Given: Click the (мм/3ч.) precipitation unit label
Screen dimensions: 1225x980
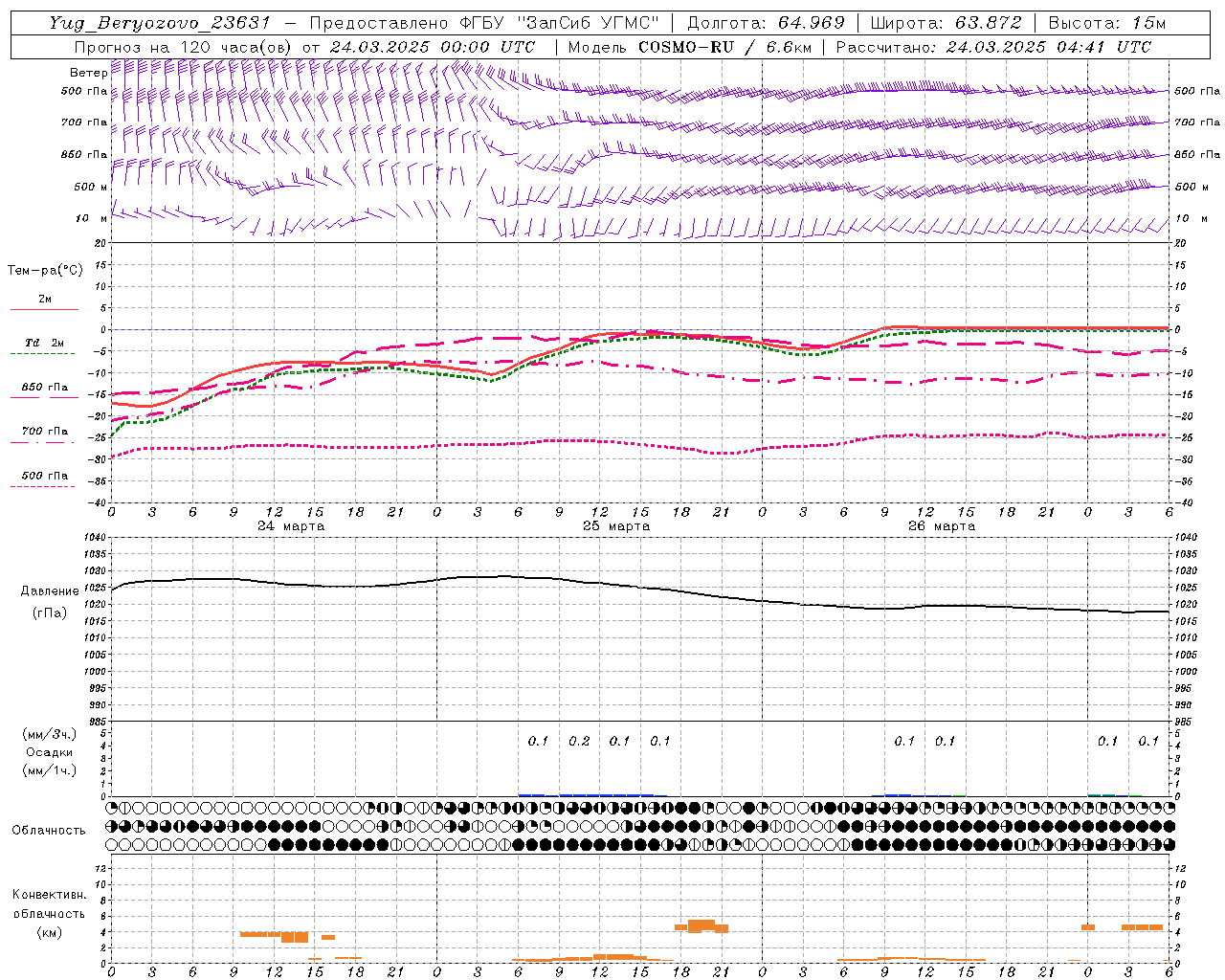Looking at the screenshot, I should pos(49,734).
